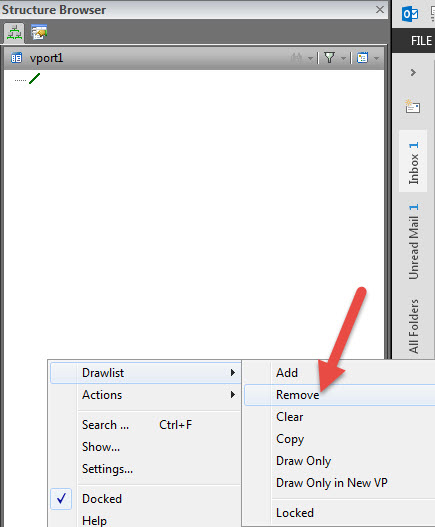This screenshot has height=527, width=435.
Task: Open the Actions submenu
Action: (145, 395)
